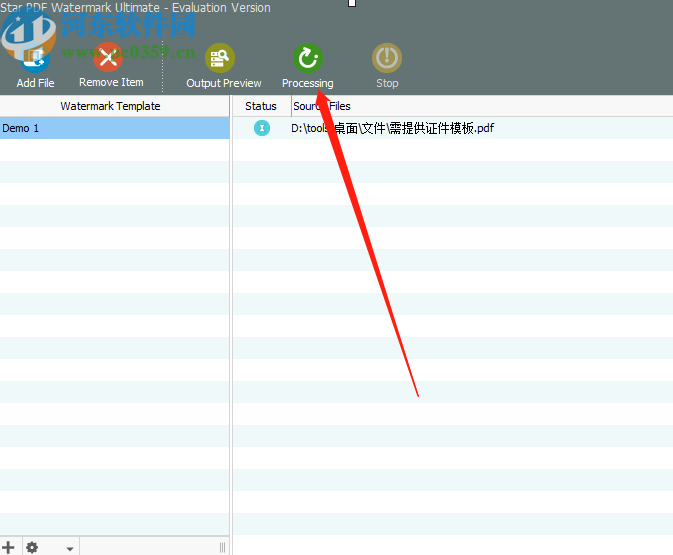Open template settings gear icon
This screenshot has width=673, height=555.
coord(32,547)
